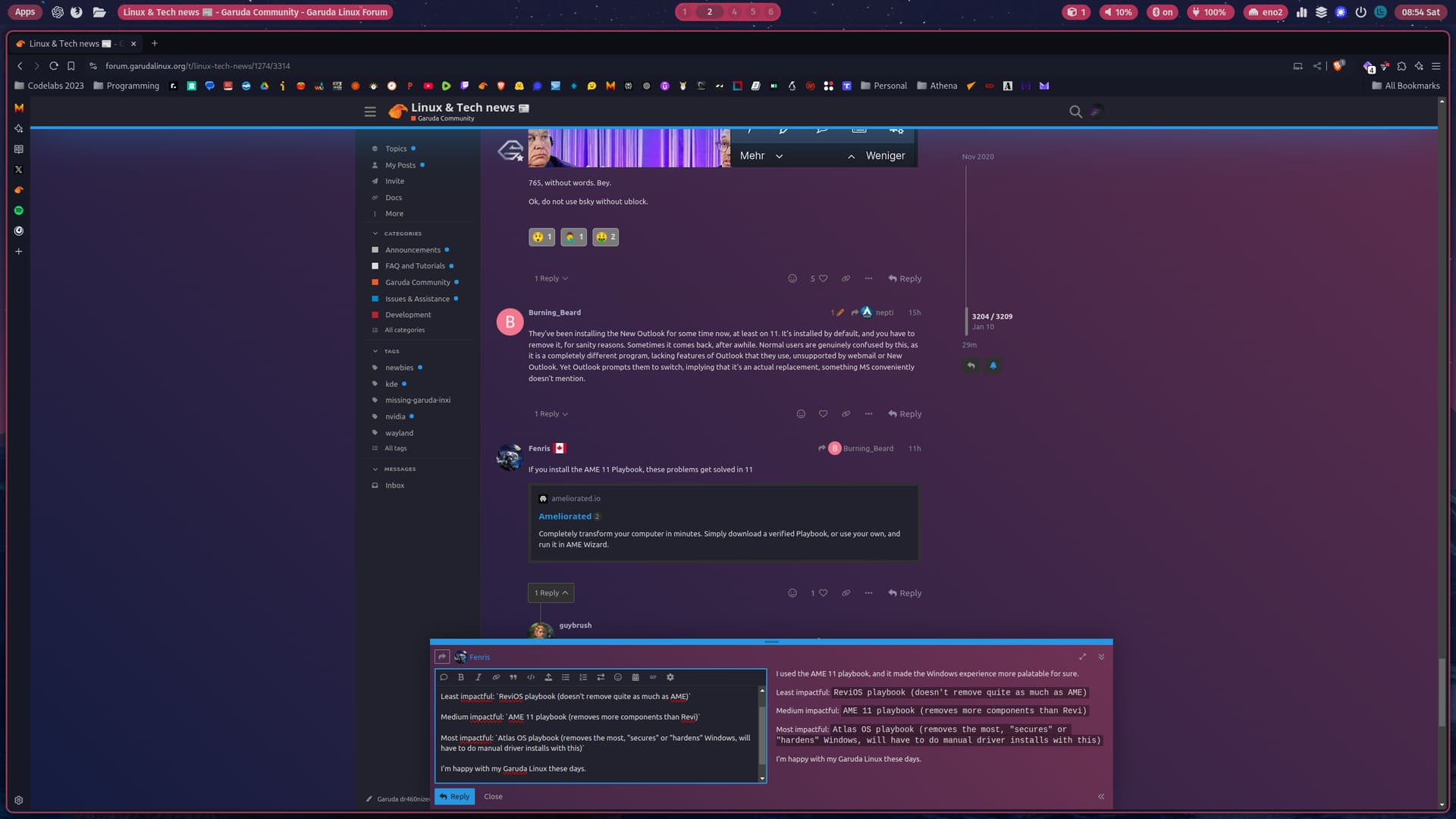This screenshot has height=819, width=1456.
Task: Click quote whole post speech bubble icon
Action: click(444, 677)
